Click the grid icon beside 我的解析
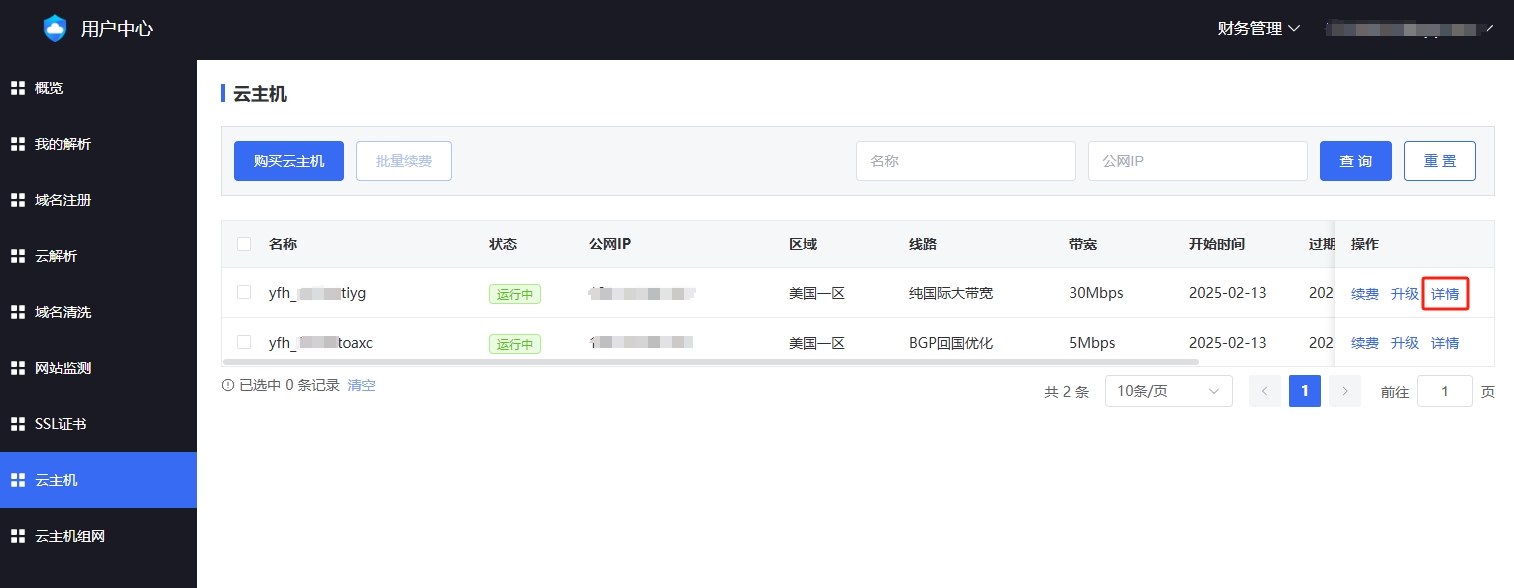 click(17, 144)
